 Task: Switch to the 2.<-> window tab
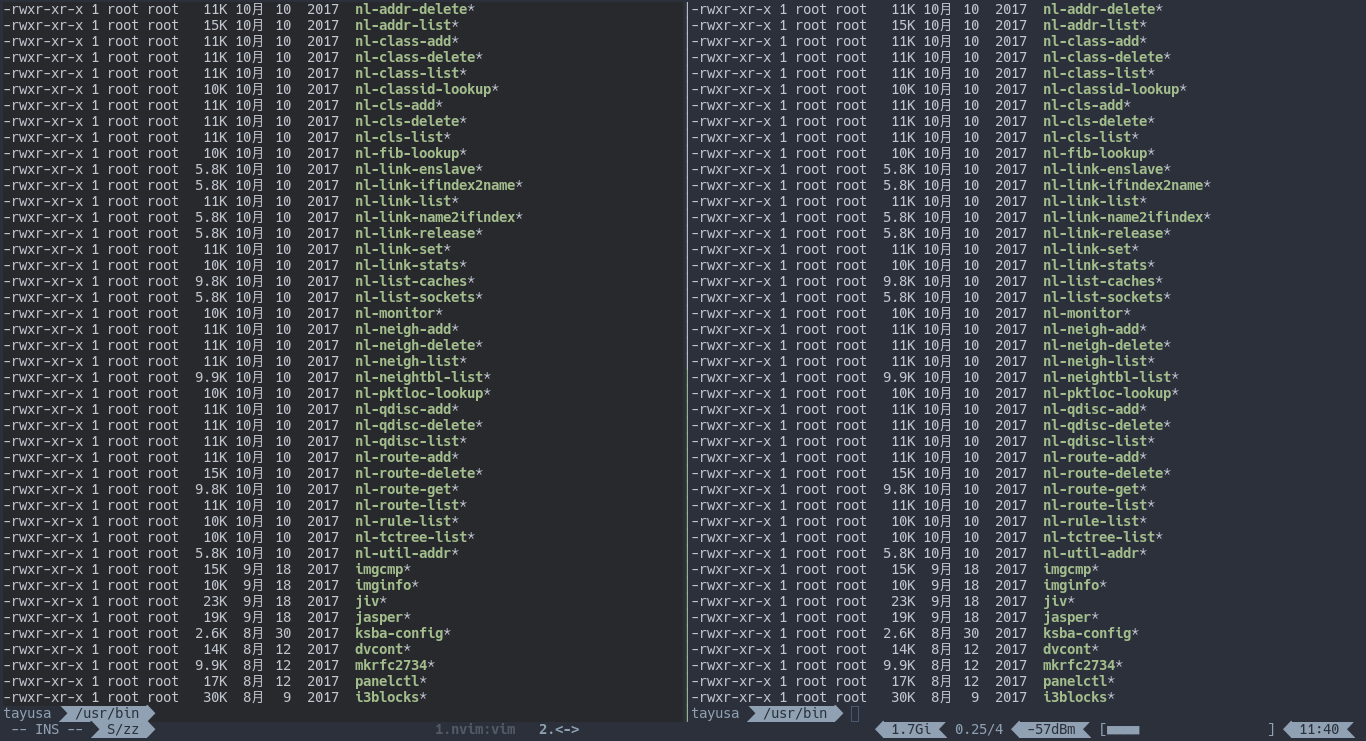point(559,729)
